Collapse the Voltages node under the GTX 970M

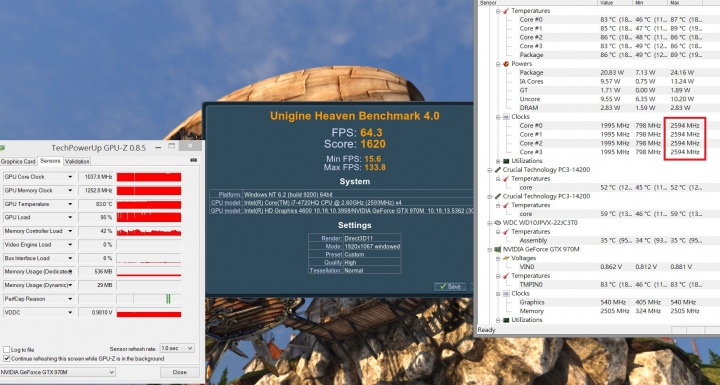pyautogui.click(x=498, y=258)
